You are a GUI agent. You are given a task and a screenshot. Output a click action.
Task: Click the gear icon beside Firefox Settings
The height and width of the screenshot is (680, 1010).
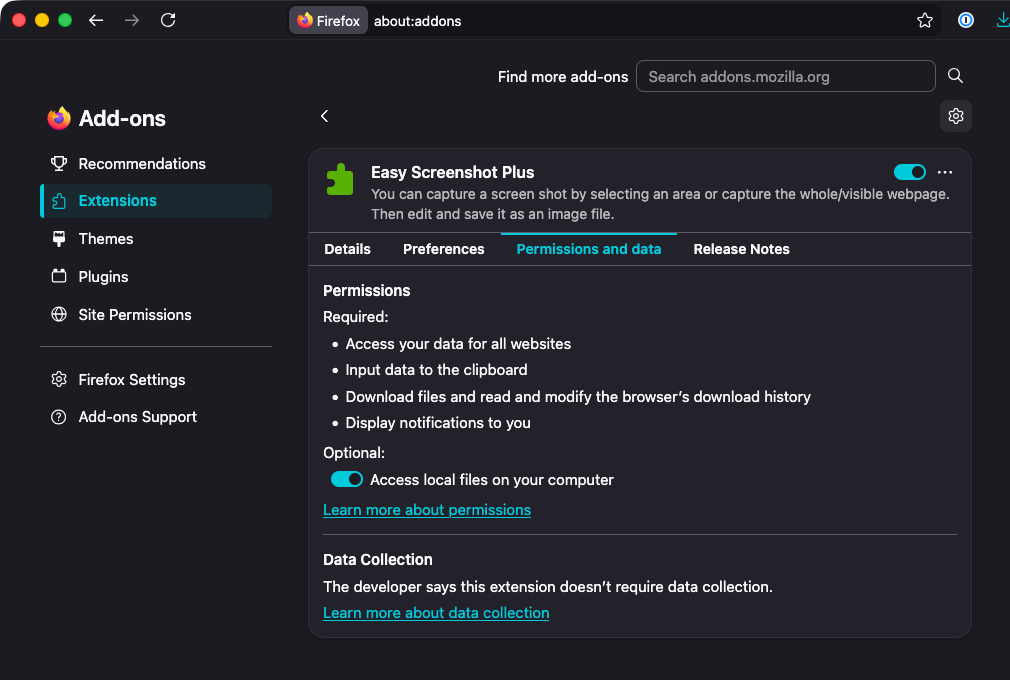(59, 379)
